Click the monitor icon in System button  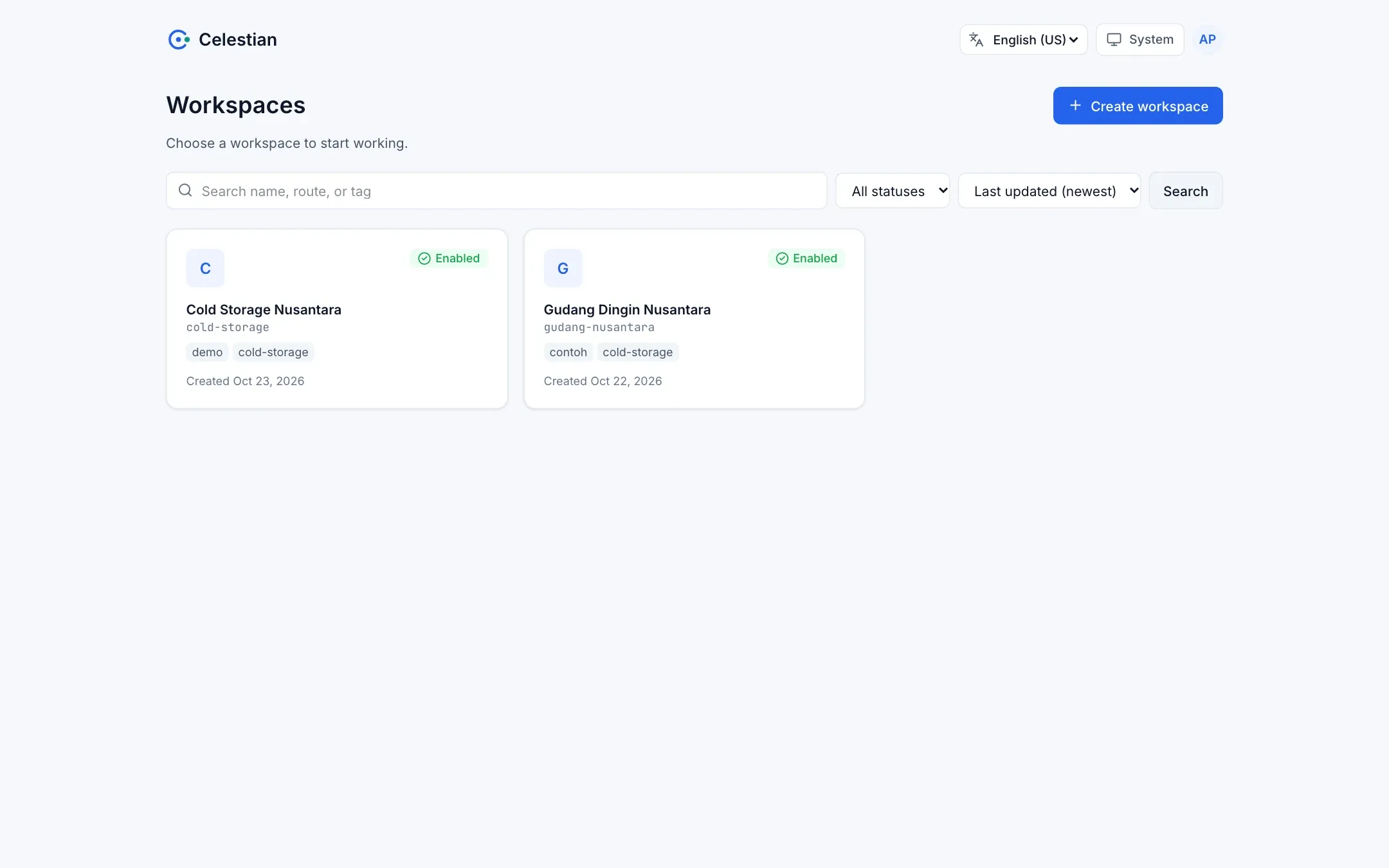click(x=1114, y=40)
